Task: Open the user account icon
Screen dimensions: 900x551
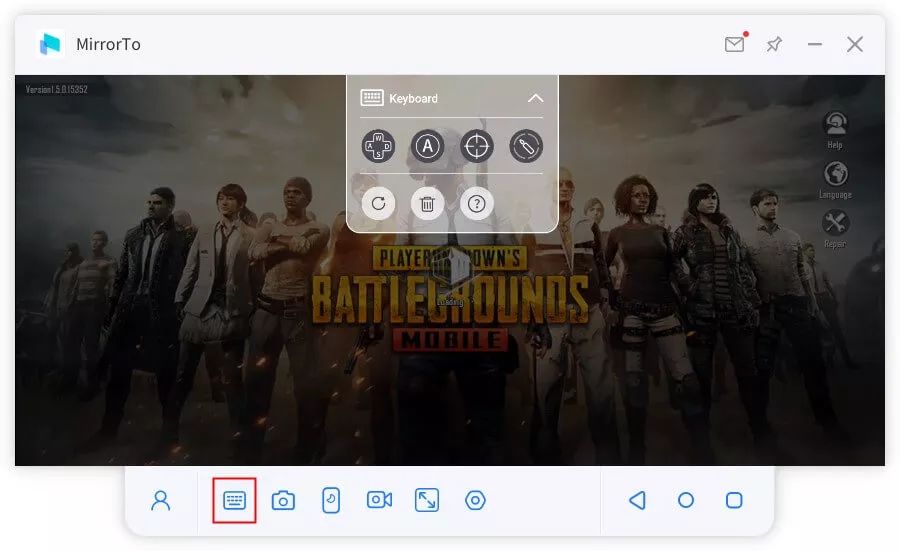Action: [161, 500]
